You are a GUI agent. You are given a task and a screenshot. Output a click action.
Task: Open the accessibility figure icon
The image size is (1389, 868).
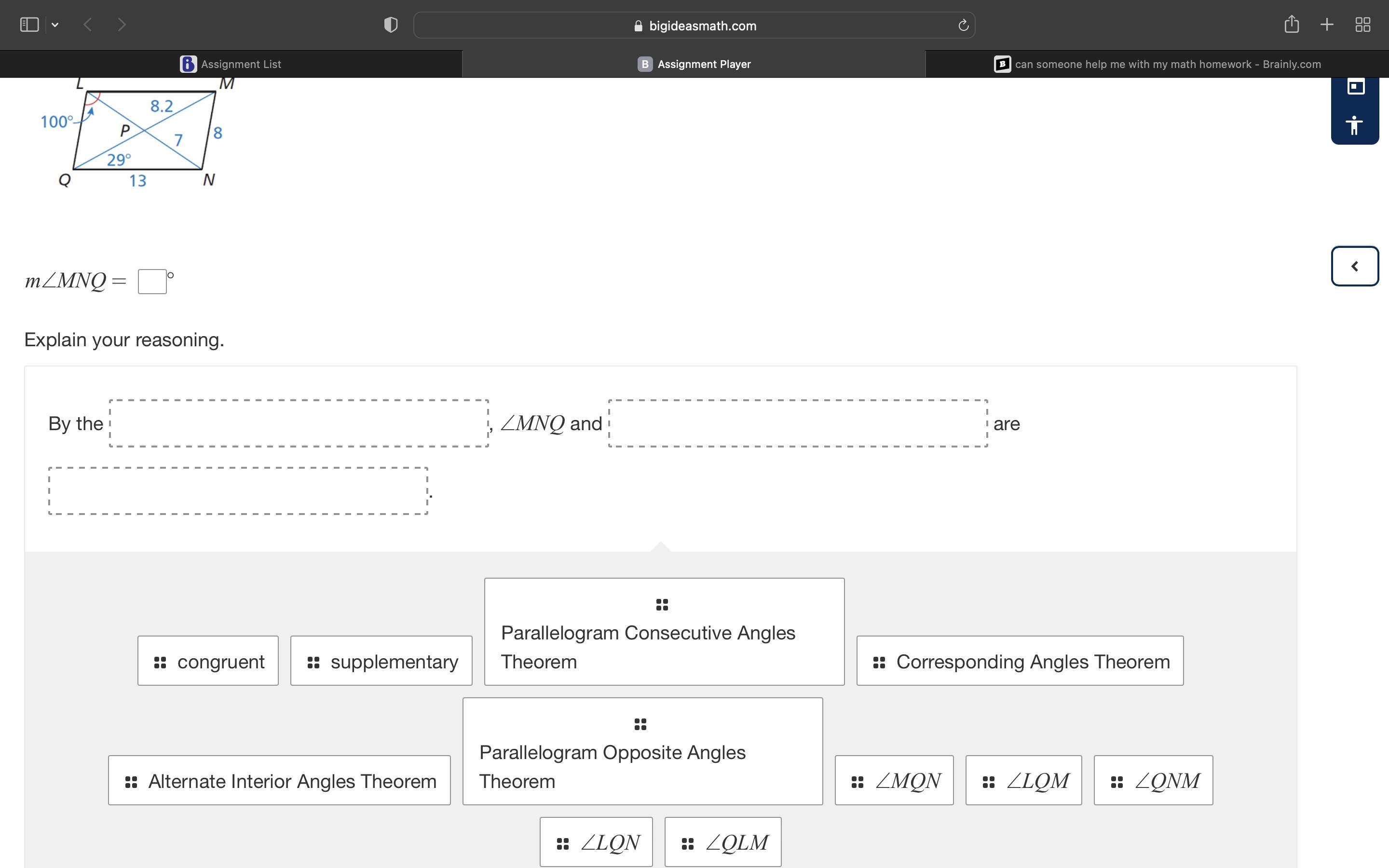[1355, 124]
